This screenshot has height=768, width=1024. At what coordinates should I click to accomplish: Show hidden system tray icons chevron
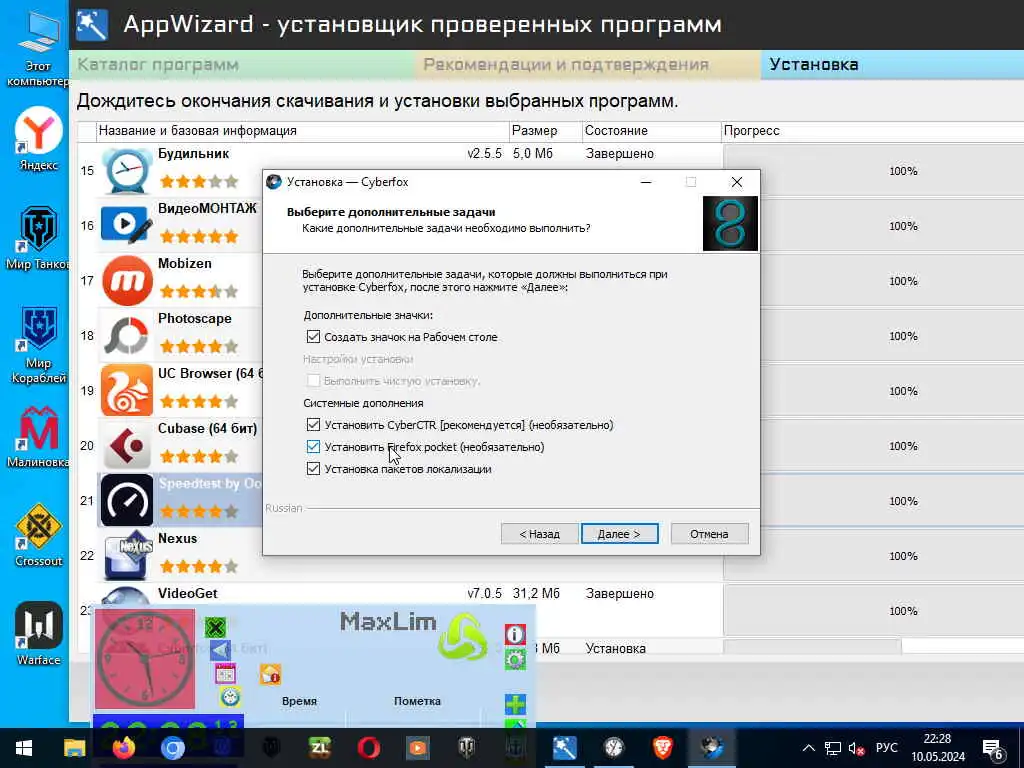(808, 748)
